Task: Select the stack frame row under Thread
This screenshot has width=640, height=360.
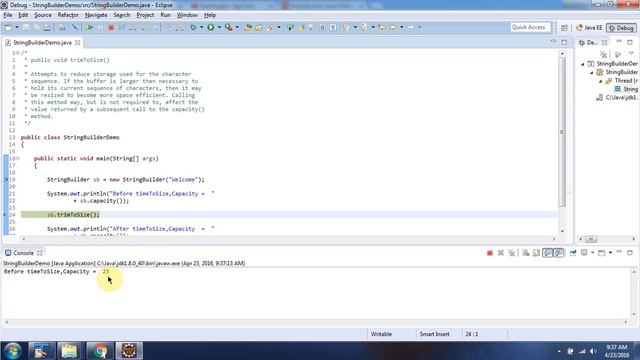Action: coord(626,89)
